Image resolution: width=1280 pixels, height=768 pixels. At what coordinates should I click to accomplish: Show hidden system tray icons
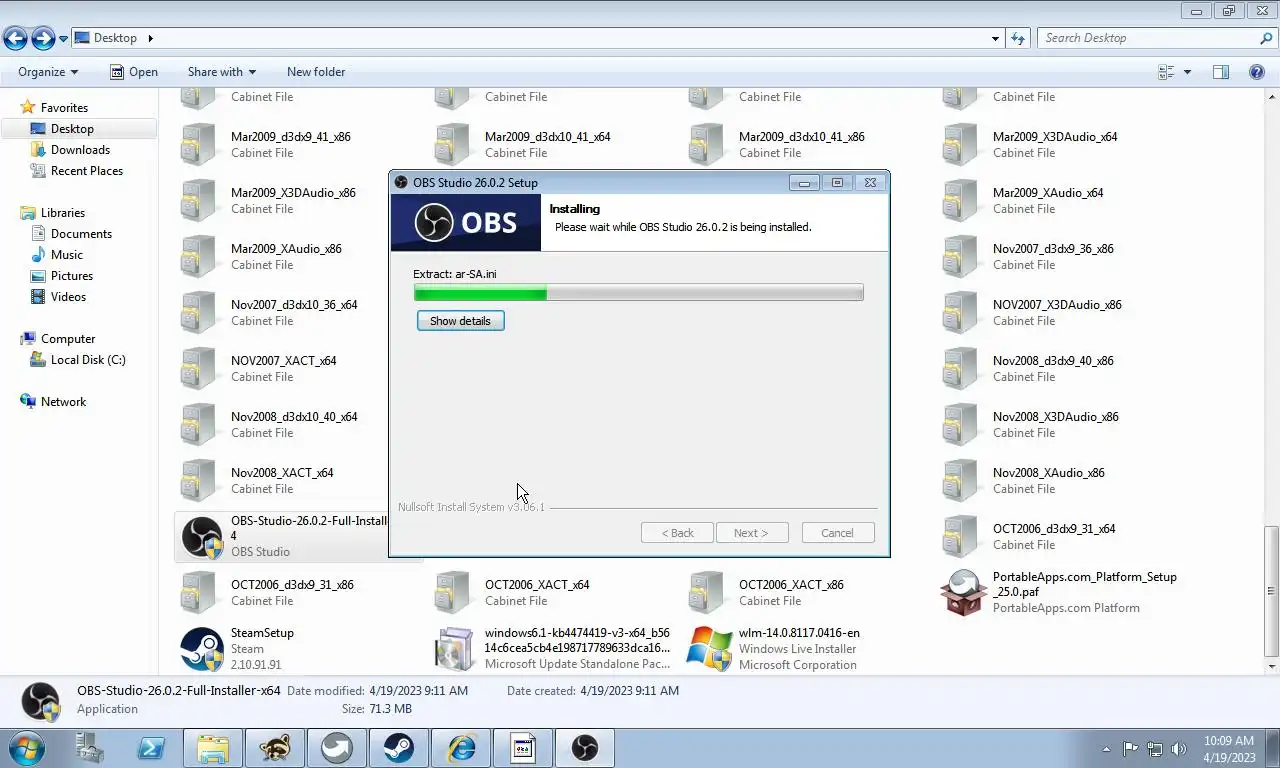pos(1106,749)
